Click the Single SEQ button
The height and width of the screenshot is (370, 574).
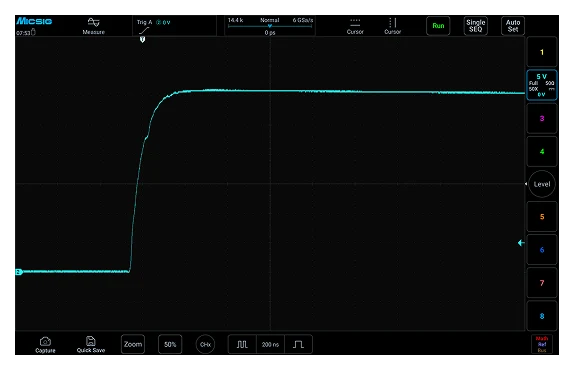click(476, 26)
